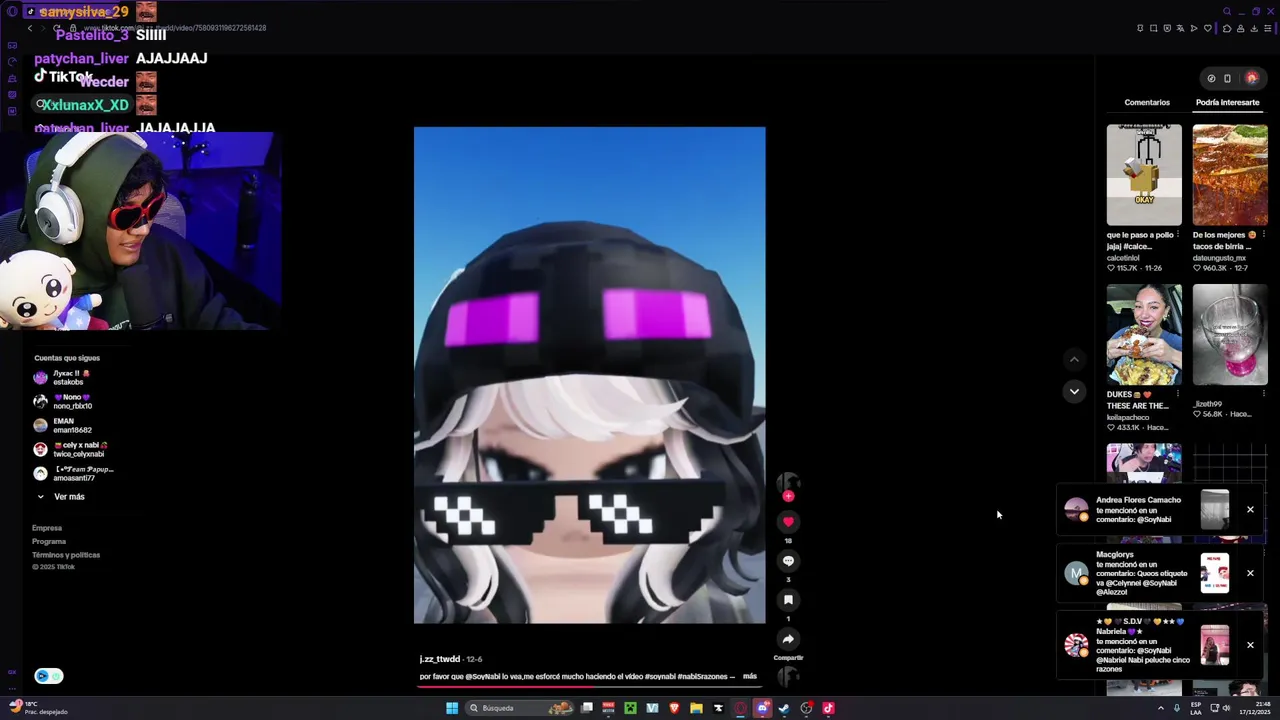Click the pin icon in the browser toolbar
Viewport: 1280px width, 720px height.
click(x=1140, y=28)
